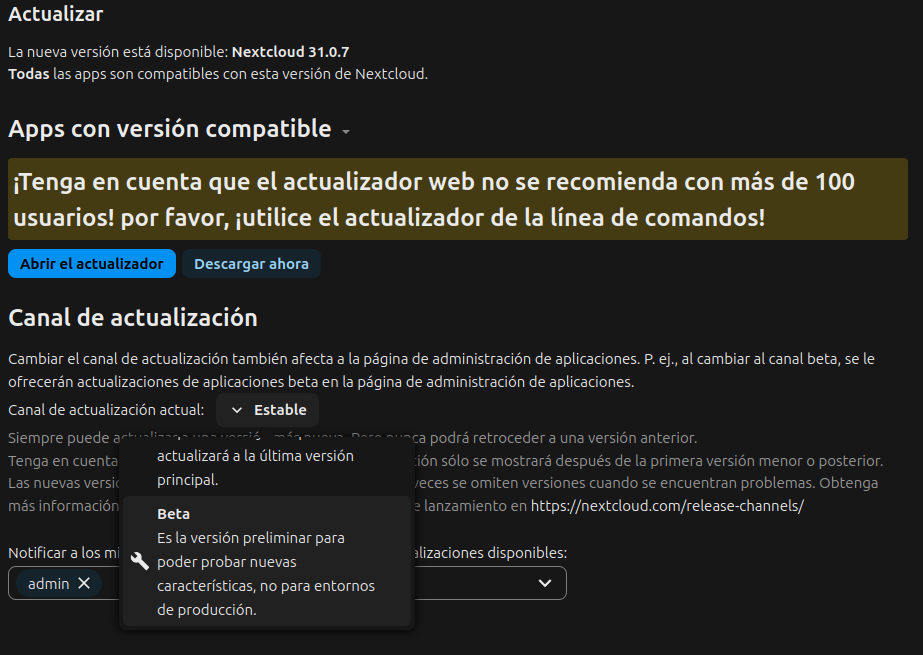
Task: Click the wrench icon beside Beta
Action: pos(140,561)
